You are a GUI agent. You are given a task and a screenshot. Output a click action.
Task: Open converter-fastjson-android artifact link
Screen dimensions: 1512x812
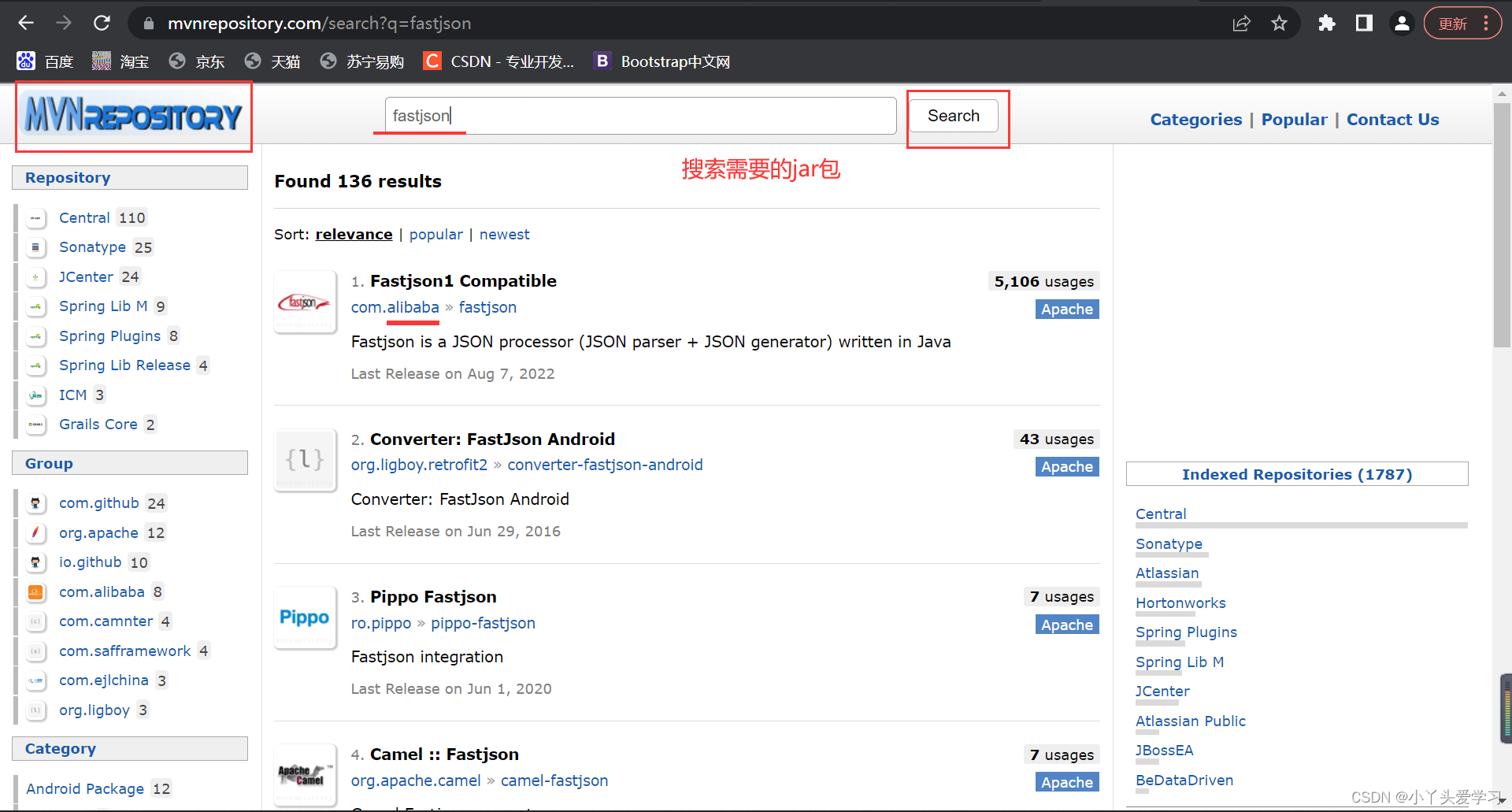point(605,465)
